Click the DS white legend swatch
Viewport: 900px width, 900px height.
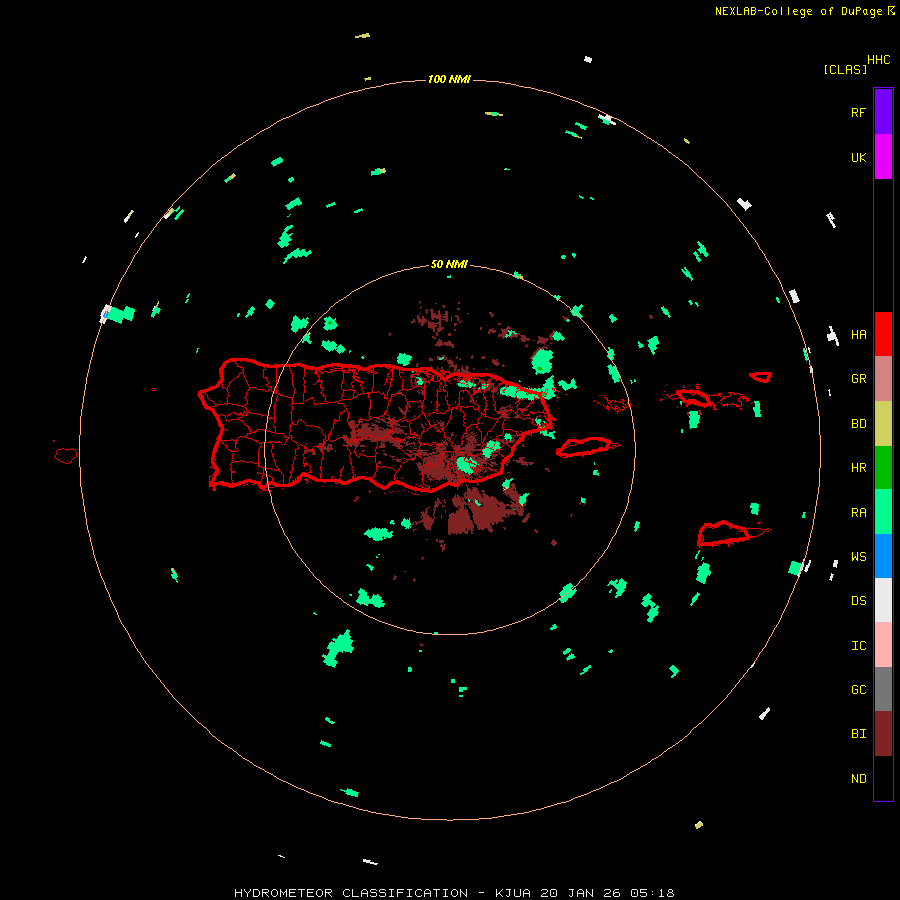point(883,600)
